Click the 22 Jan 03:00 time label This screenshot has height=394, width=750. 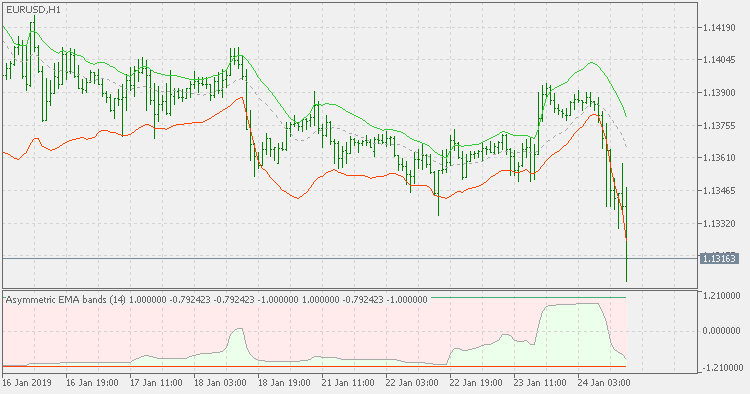coord(412,383)
